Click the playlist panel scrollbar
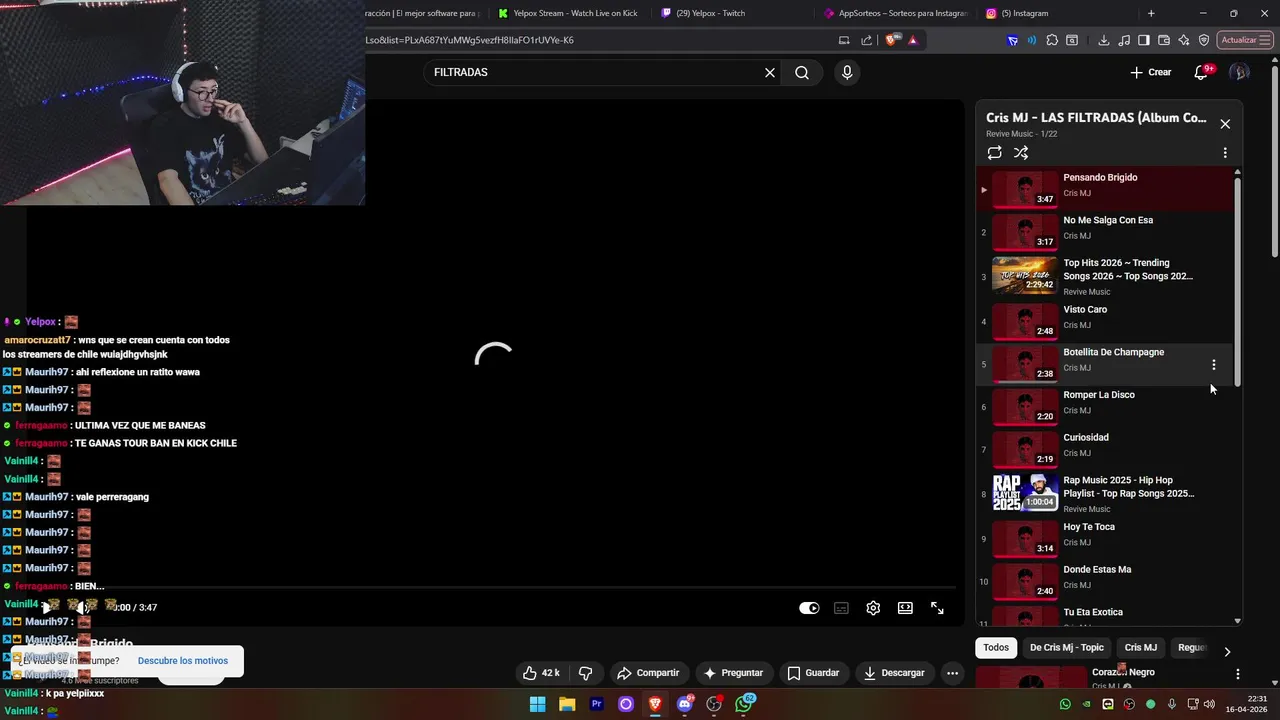1280x720 pixels. click(1237, 283)
